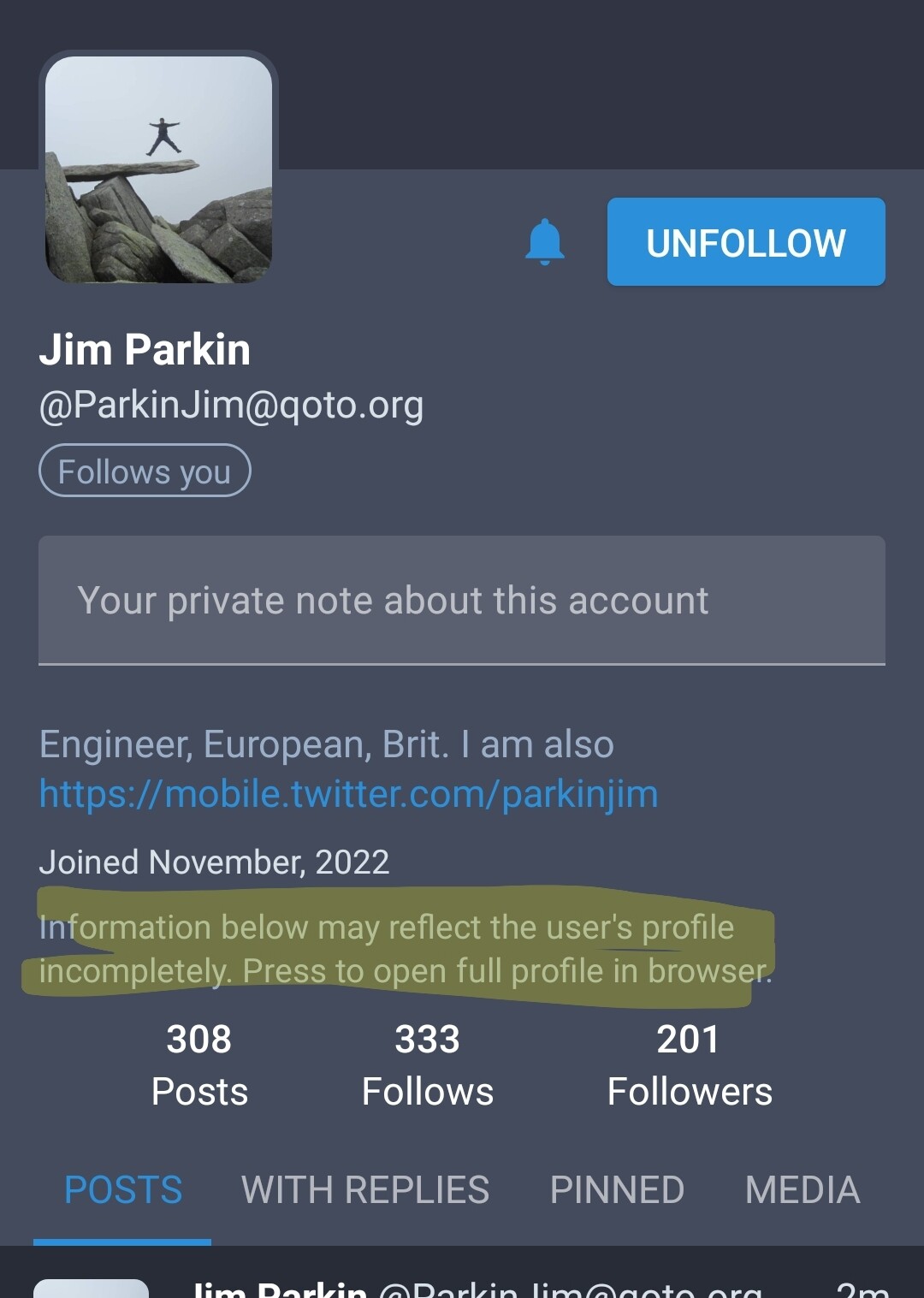Open the MEDIA tab
The width and height of the screenshot is (924, 1298).
[802, 1190]
